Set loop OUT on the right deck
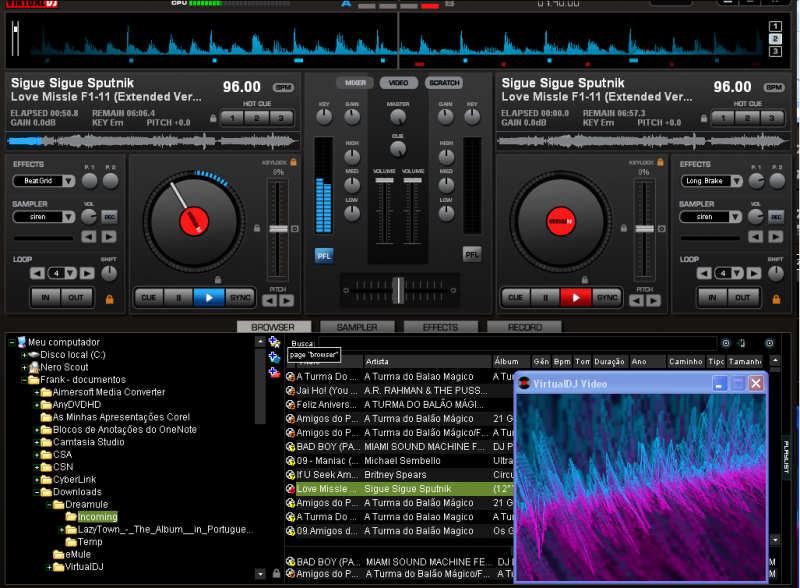Screen dimensions: 800x588 click(743, 298)
